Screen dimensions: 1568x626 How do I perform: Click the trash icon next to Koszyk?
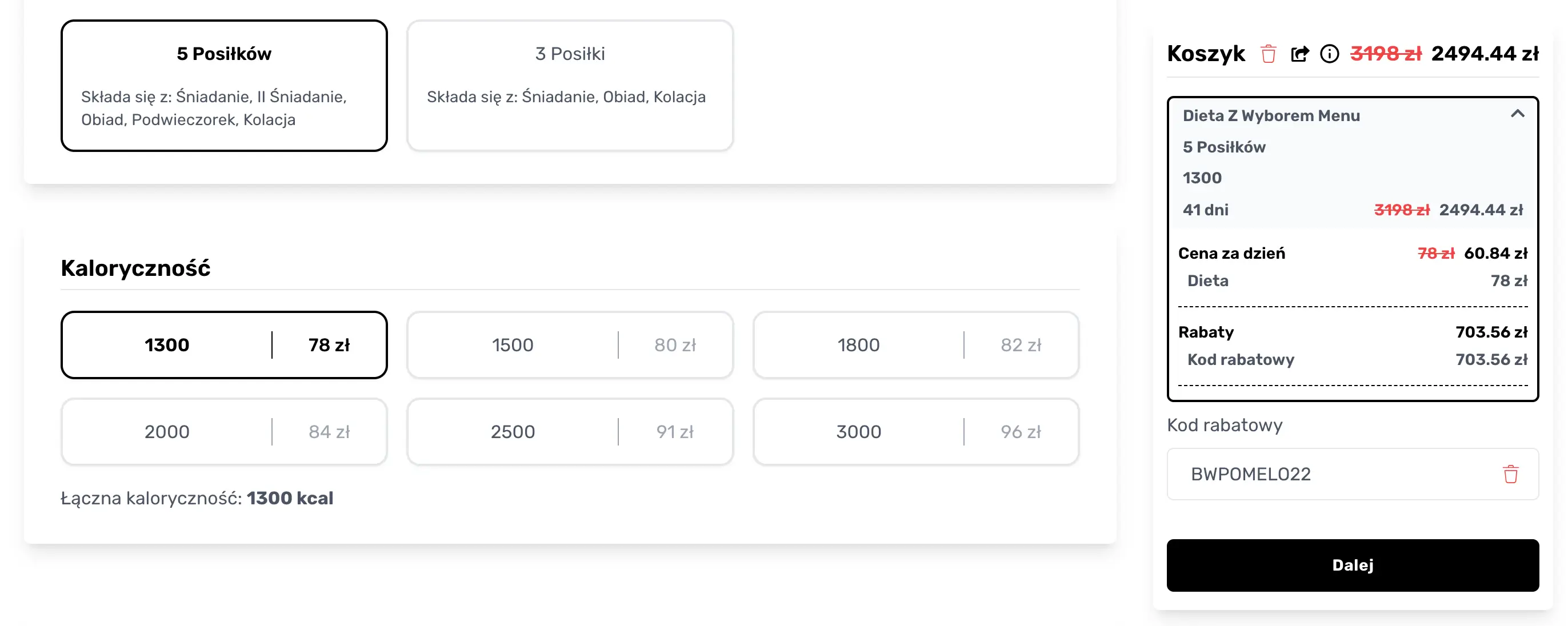click(1269, 54)
